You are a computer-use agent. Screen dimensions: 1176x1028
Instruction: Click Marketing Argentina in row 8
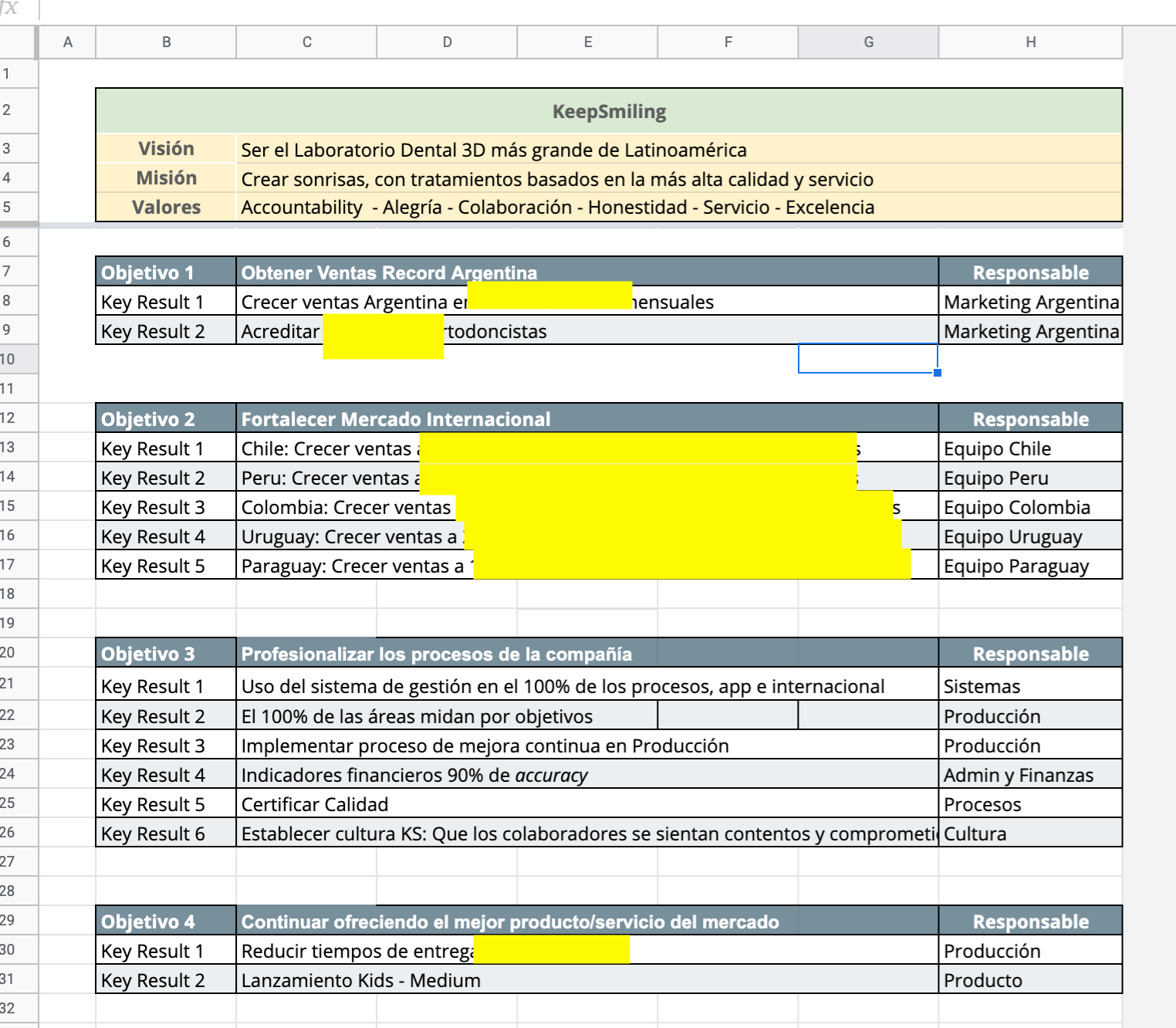click(x=1030, y=301)
